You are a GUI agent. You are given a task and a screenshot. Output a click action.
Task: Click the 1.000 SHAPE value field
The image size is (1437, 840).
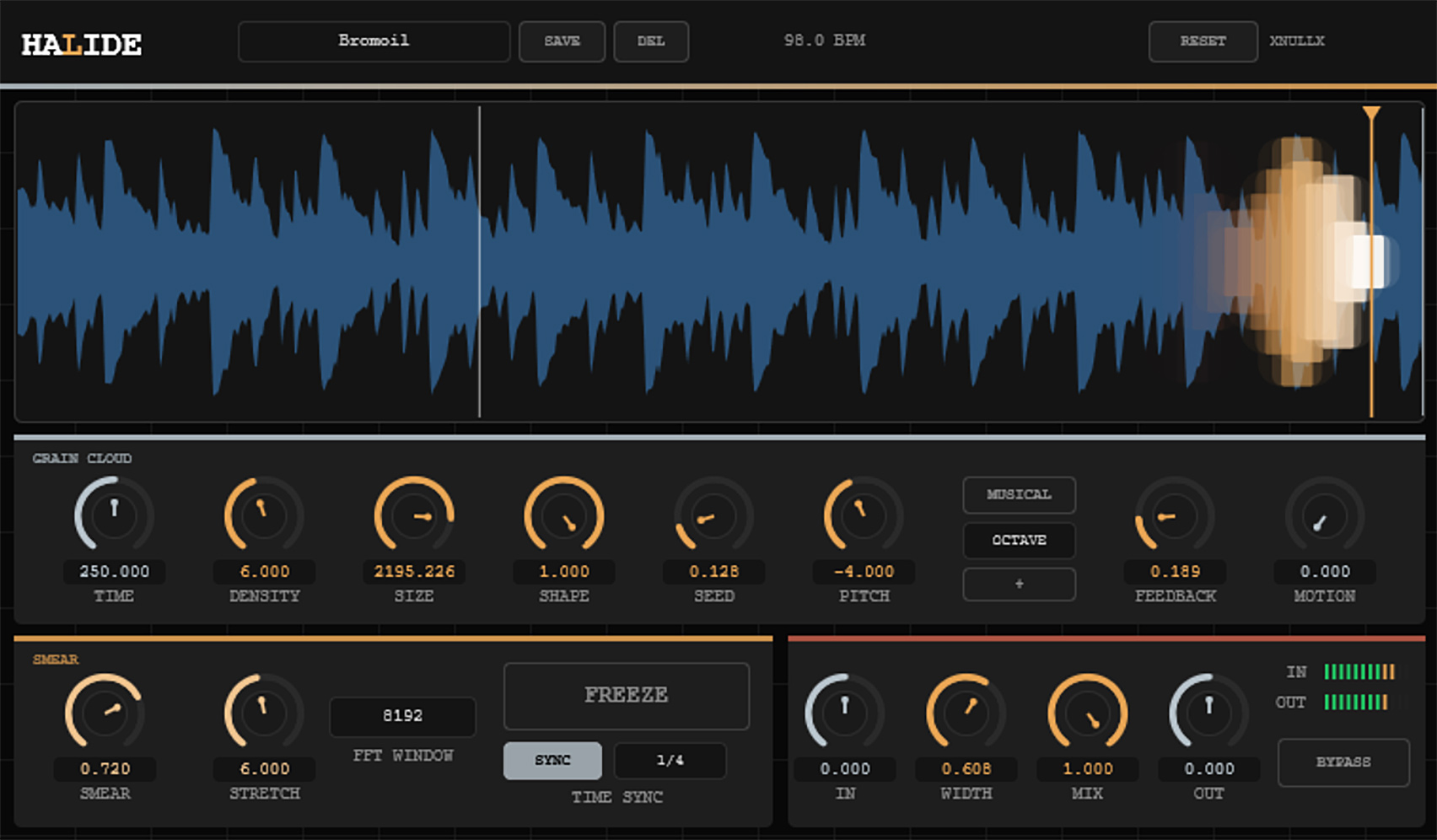(x=564, y=572)
